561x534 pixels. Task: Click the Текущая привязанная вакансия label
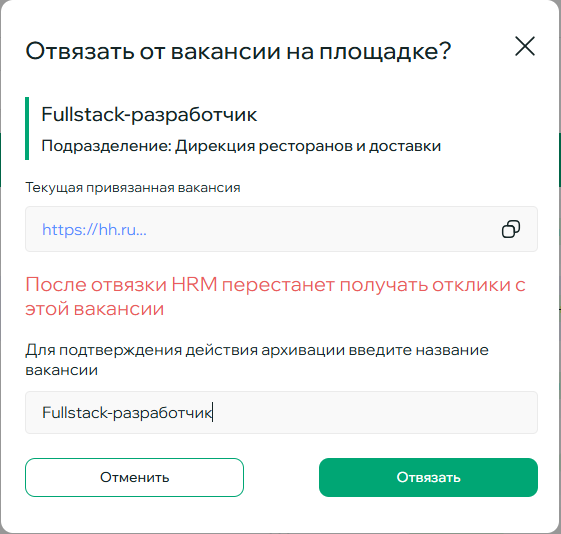pyautogui.click(x=133, y=188)
